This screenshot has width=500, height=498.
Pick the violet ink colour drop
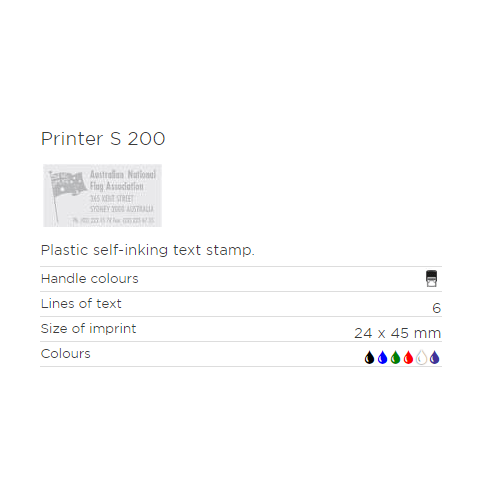point(434,357)
